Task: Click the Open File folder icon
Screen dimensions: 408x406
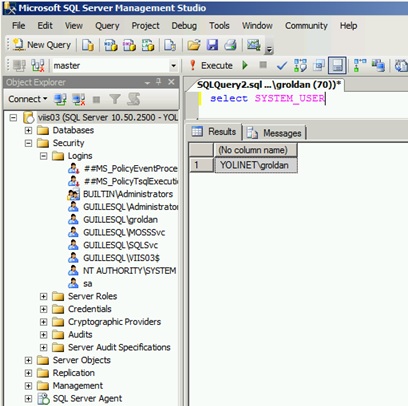Action: point(194,45)
